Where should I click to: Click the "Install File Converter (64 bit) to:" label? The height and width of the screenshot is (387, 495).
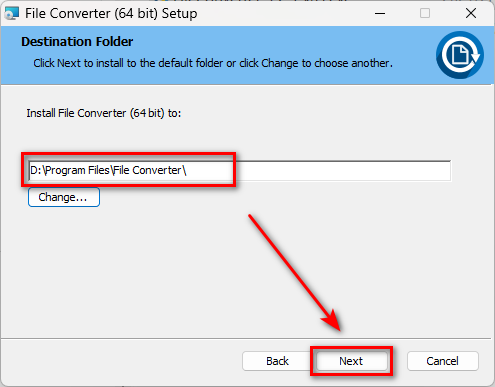click(104, 113)
